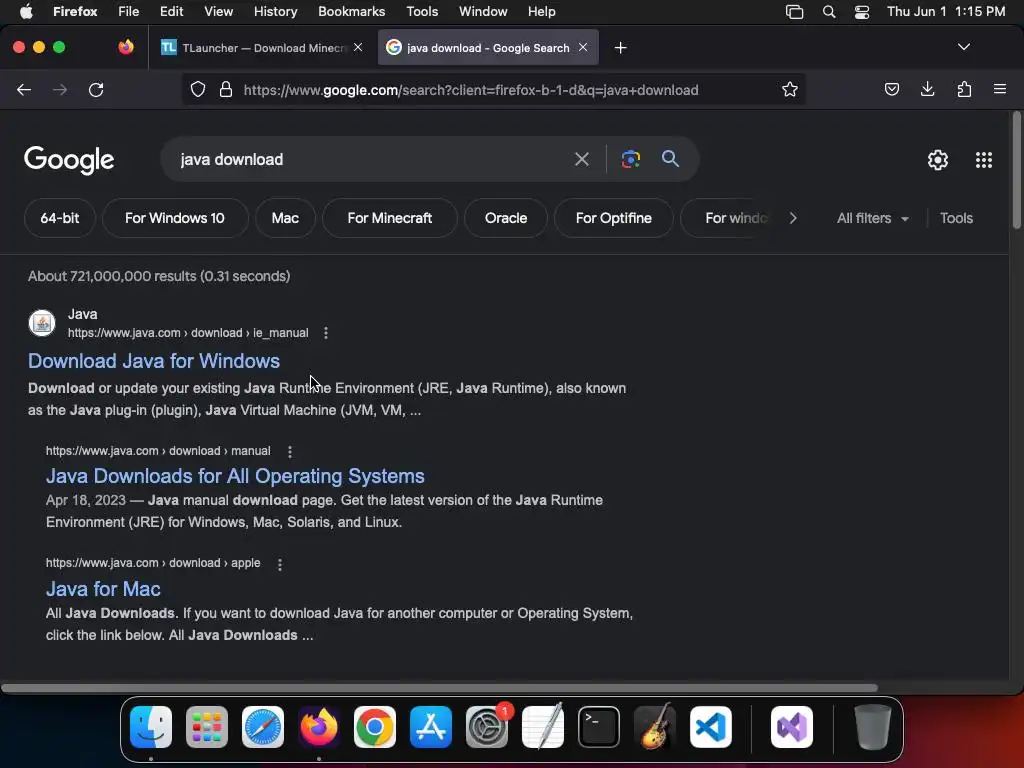The image size is (1024, 768).
Task: Open Spotlight search in menu bar
Action: [x=829, y=12]
